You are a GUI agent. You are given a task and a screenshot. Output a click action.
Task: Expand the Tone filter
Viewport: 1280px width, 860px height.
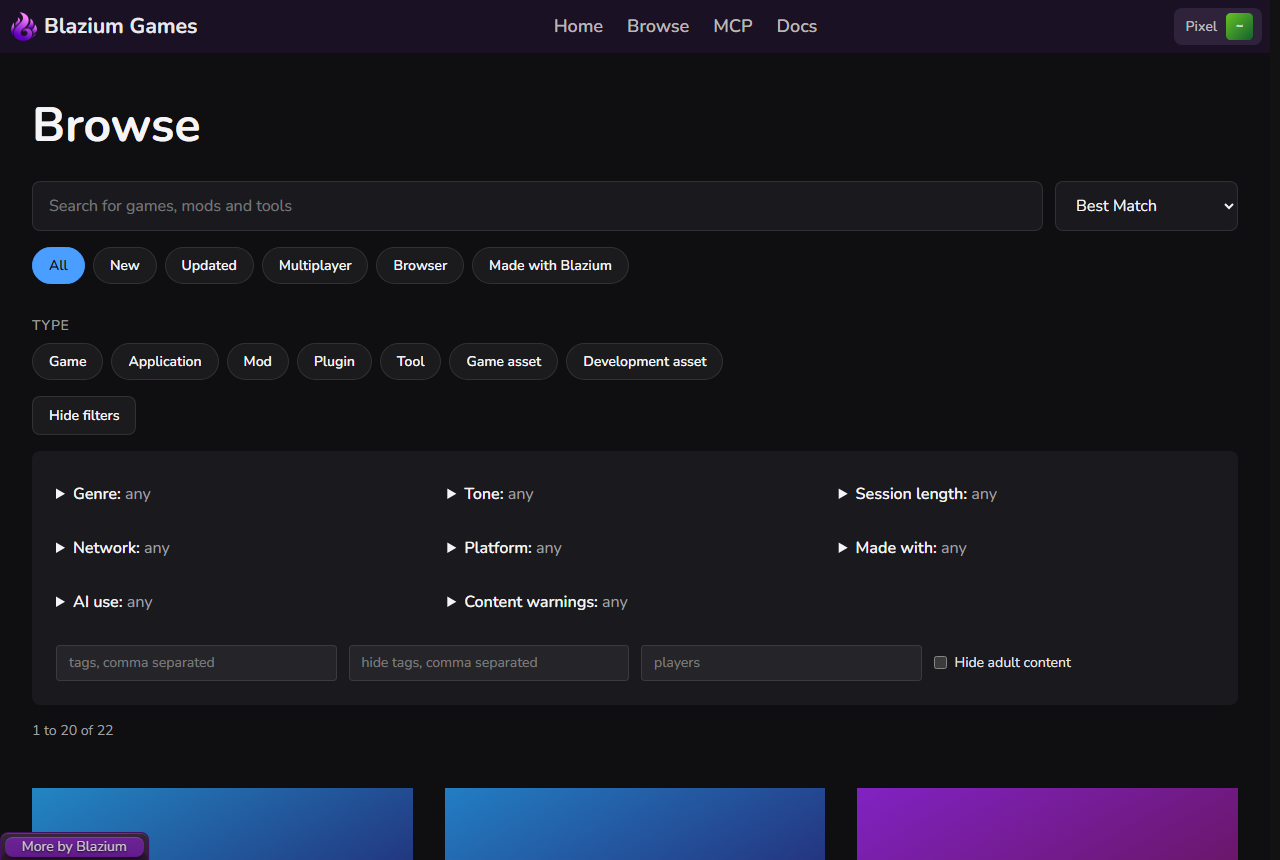pos(490,494)
